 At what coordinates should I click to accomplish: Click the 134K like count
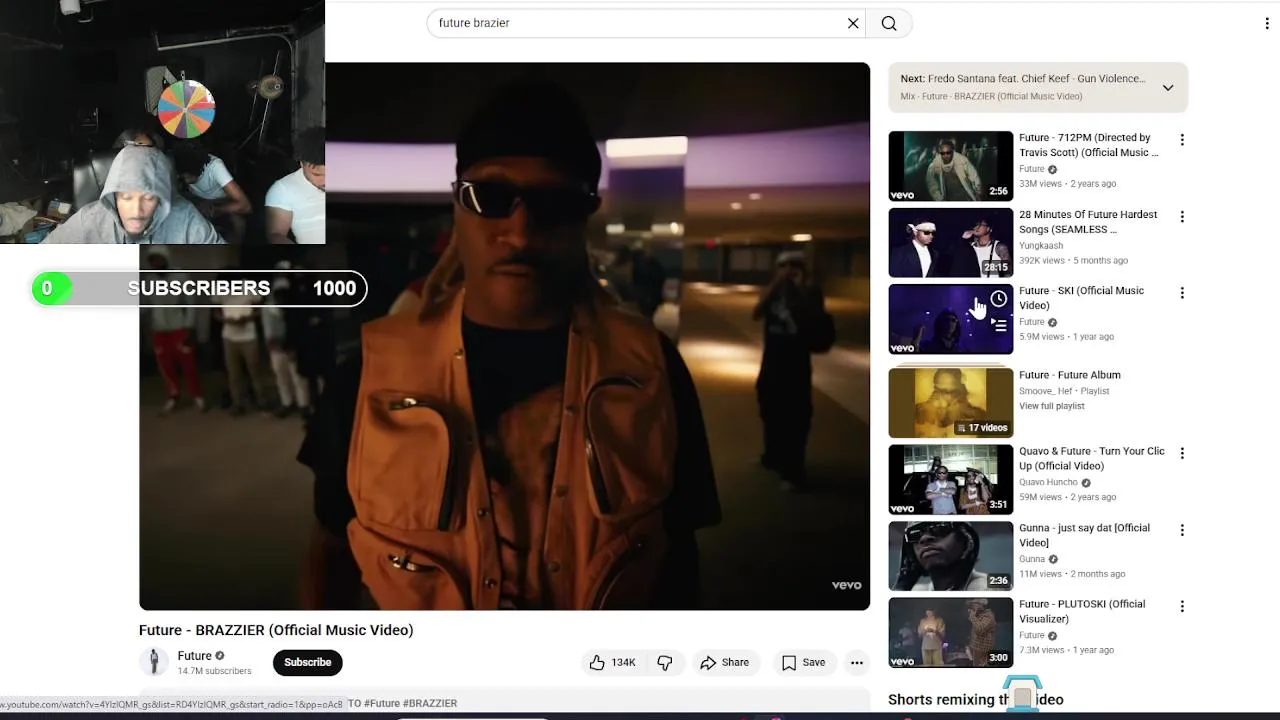(623, 663)
